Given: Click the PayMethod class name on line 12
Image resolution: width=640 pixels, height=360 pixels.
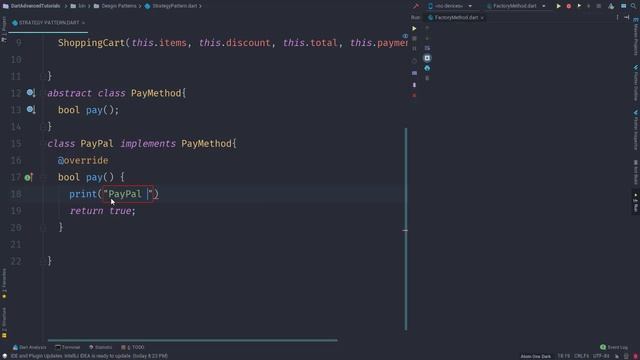Looking at the screenshot, I should 156,93.
